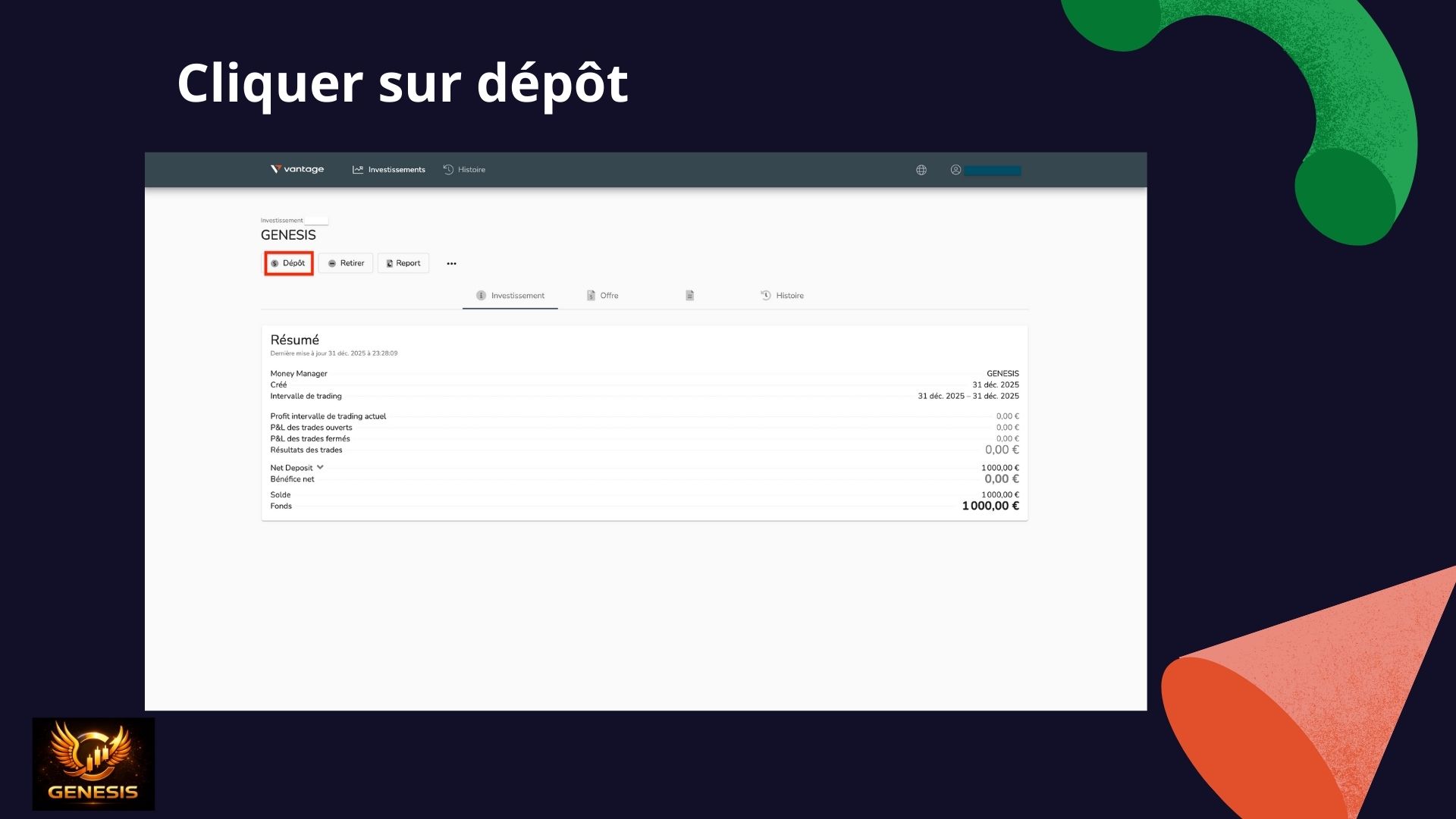Click the redacted account name field
Image resolution: width=1456 pixels, height=819 pixels.
992,171
